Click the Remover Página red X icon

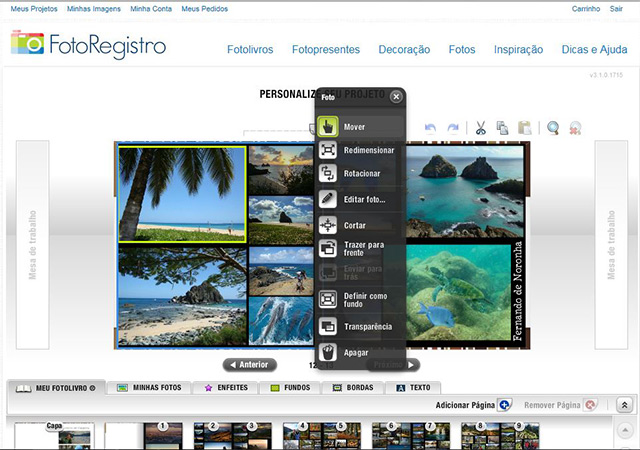590,405
